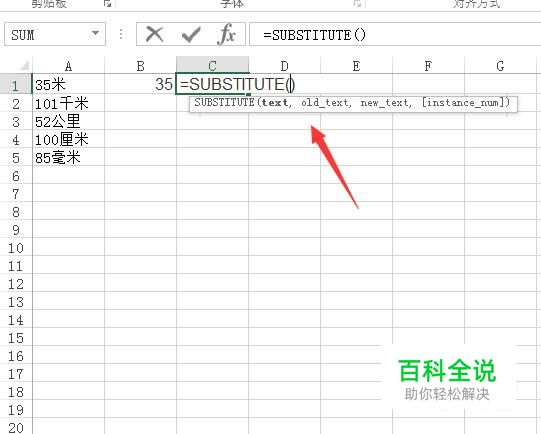Select row 17 header
Image resolution: width=541 pixels, height=434 pixels.
[16, 373]
